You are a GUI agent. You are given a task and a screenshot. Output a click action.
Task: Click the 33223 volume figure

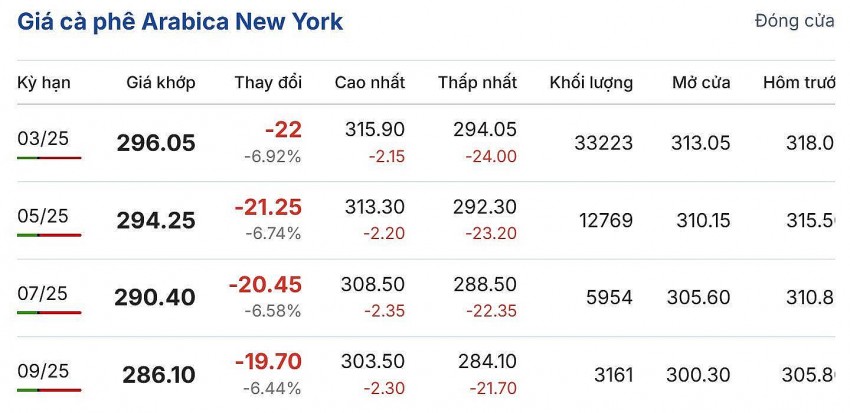[603, 143]
